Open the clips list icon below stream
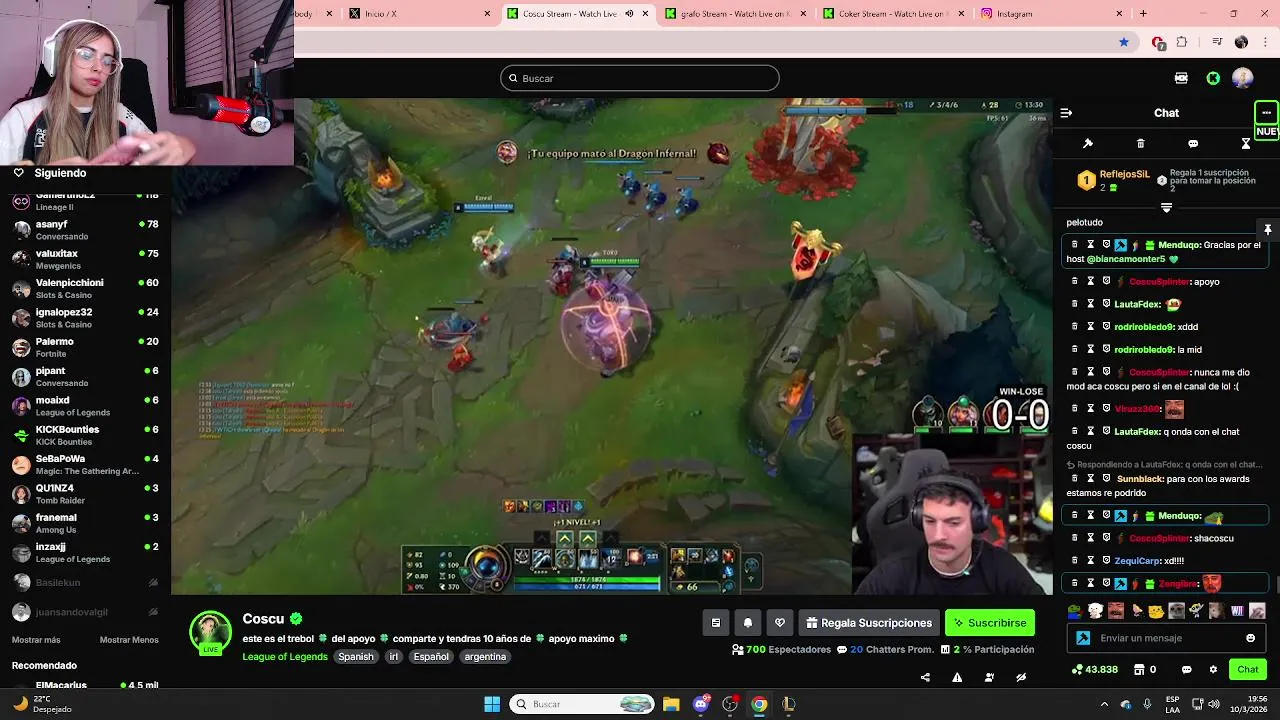 click(x=716, y=623)
